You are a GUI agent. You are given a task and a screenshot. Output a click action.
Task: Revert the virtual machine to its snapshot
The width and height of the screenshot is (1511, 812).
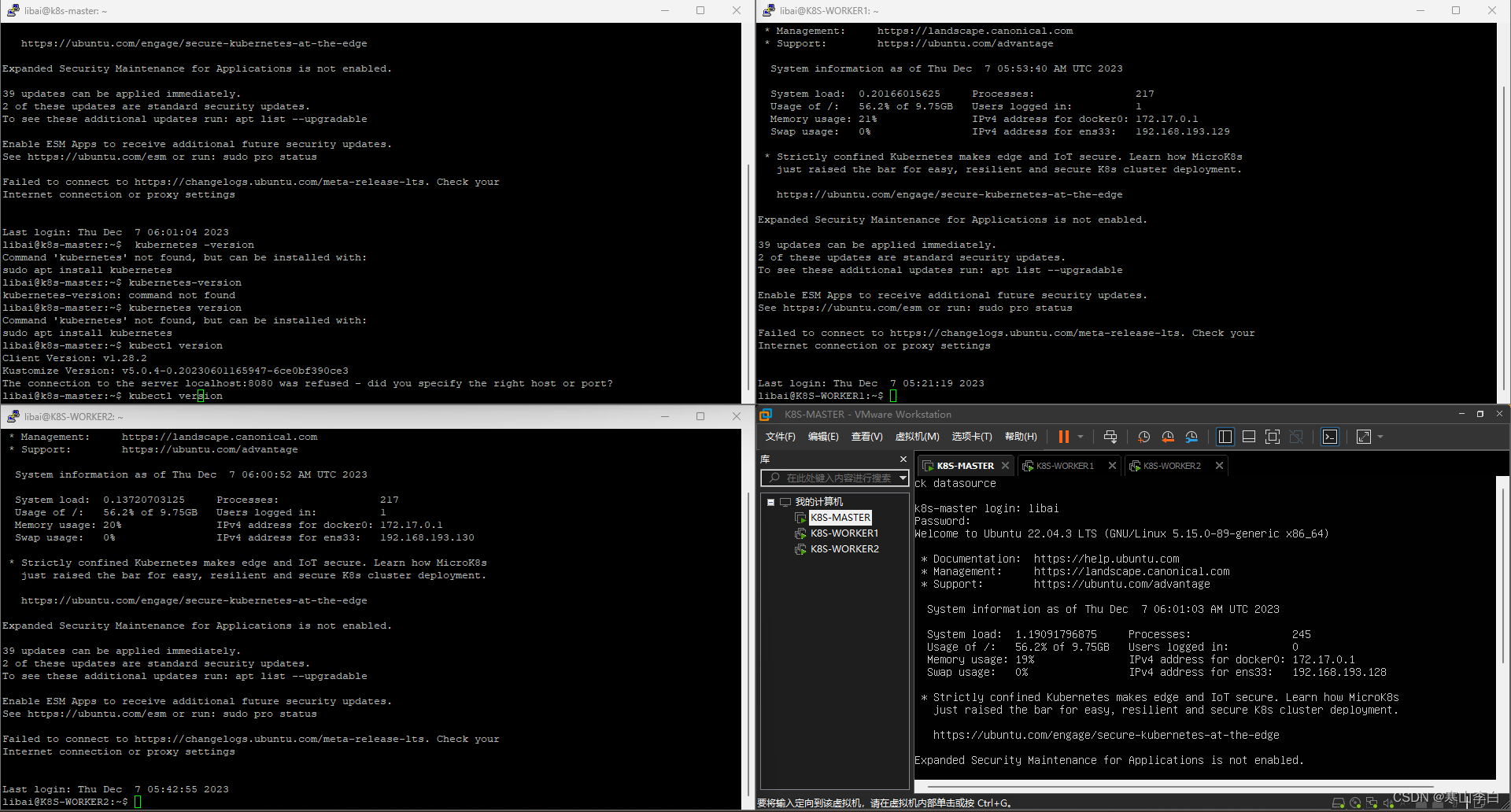click(1168, 437)
